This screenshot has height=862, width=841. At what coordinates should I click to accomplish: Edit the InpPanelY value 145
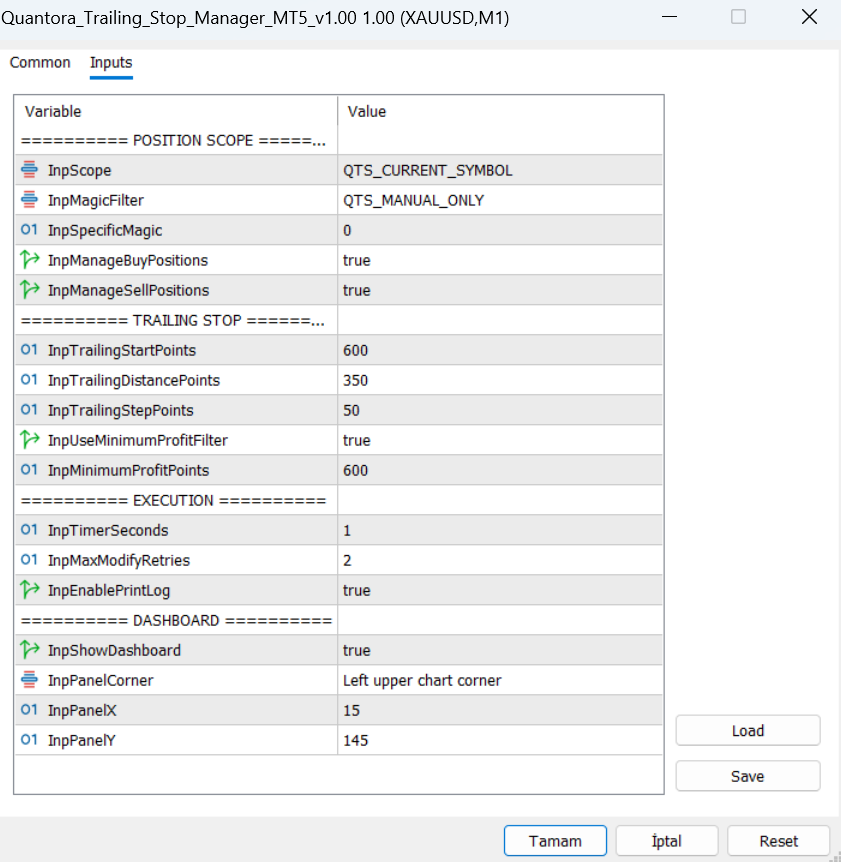pyautogui.click(x=500, y=740)
